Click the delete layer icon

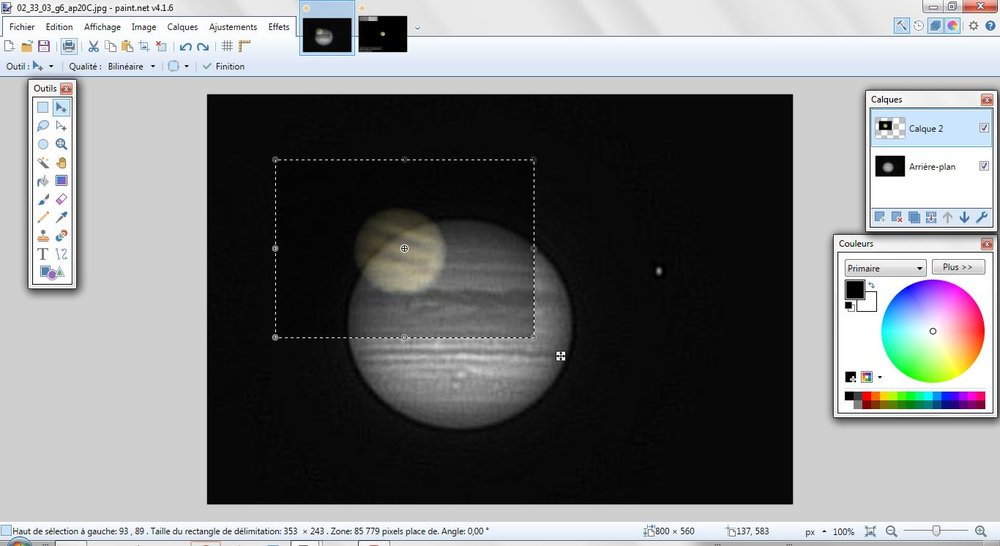point(897,218)
